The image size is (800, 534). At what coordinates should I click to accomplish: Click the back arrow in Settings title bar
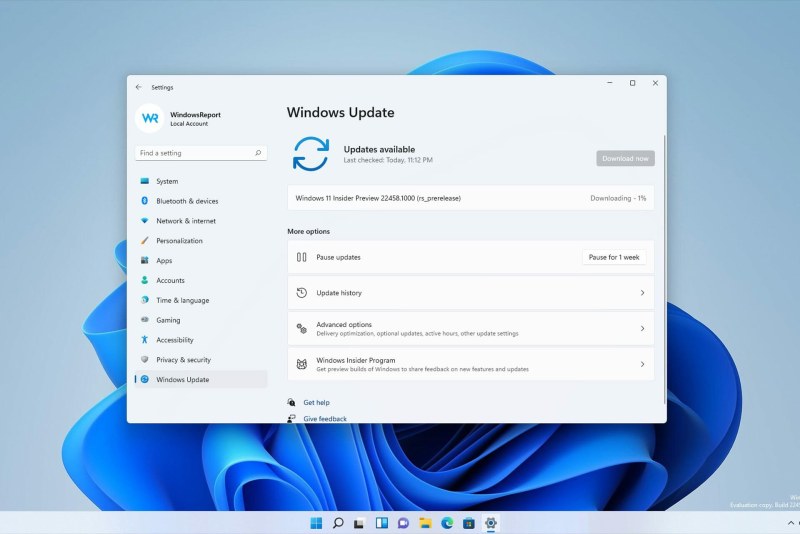click(x=138, y=87)
